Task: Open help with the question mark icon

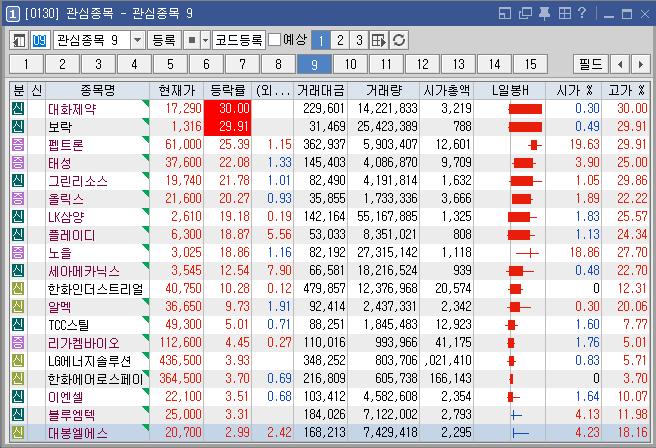Action: (x=582, y=13)
